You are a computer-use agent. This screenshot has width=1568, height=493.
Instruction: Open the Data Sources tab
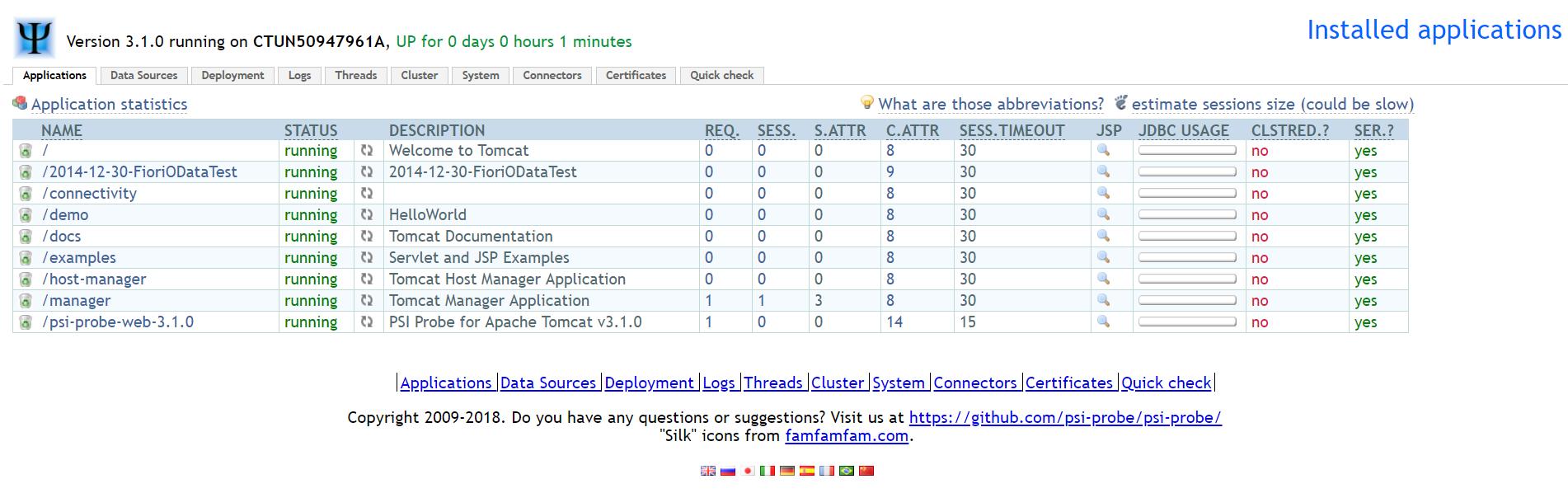click(143, 75)
